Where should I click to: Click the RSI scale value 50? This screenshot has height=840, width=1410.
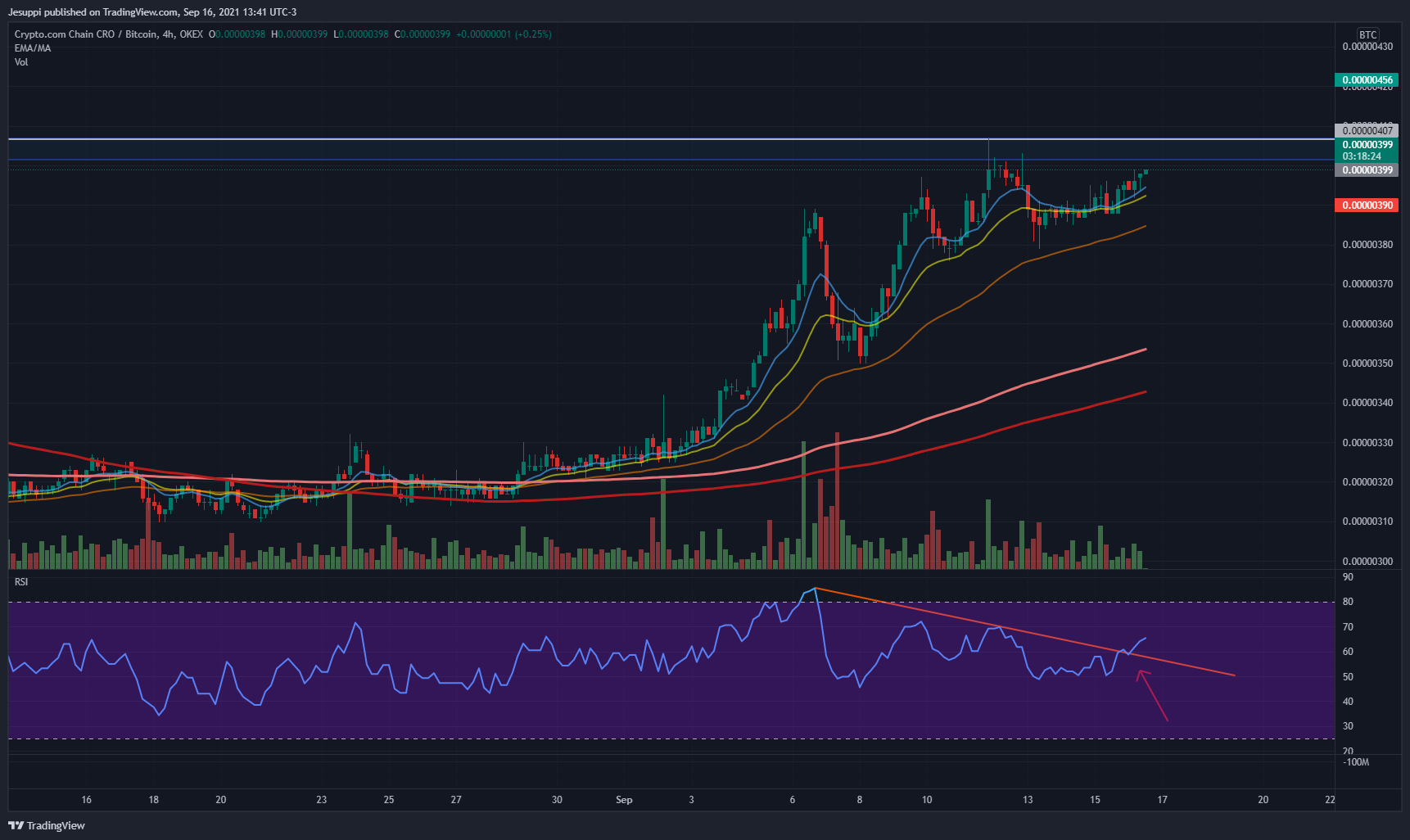[x=1348, y=677]
